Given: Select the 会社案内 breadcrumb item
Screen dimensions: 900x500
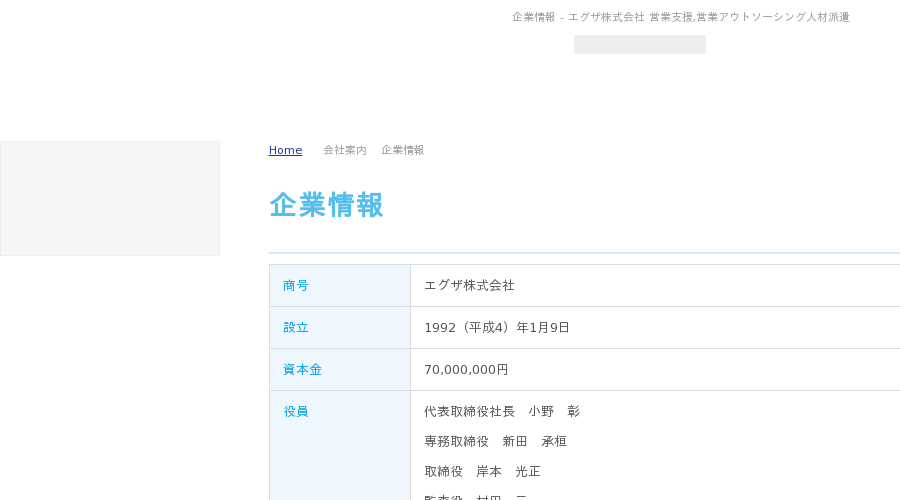Looking at the screenshot, I should 344,150.
